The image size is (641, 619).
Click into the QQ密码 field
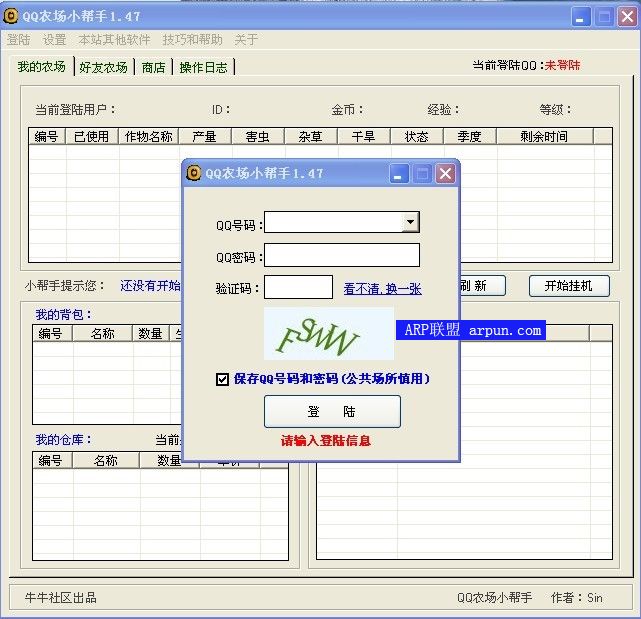342,255
